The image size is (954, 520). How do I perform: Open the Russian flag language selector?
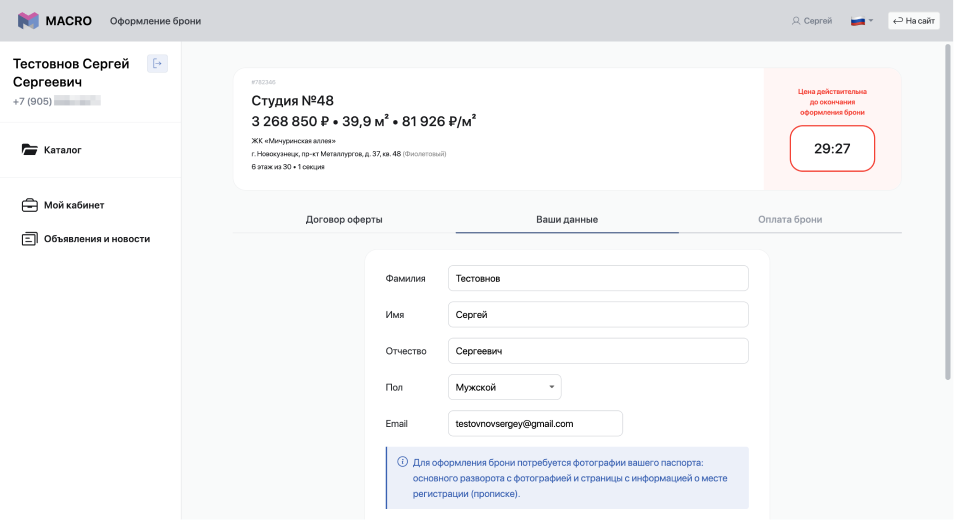[x=861, y=21]
